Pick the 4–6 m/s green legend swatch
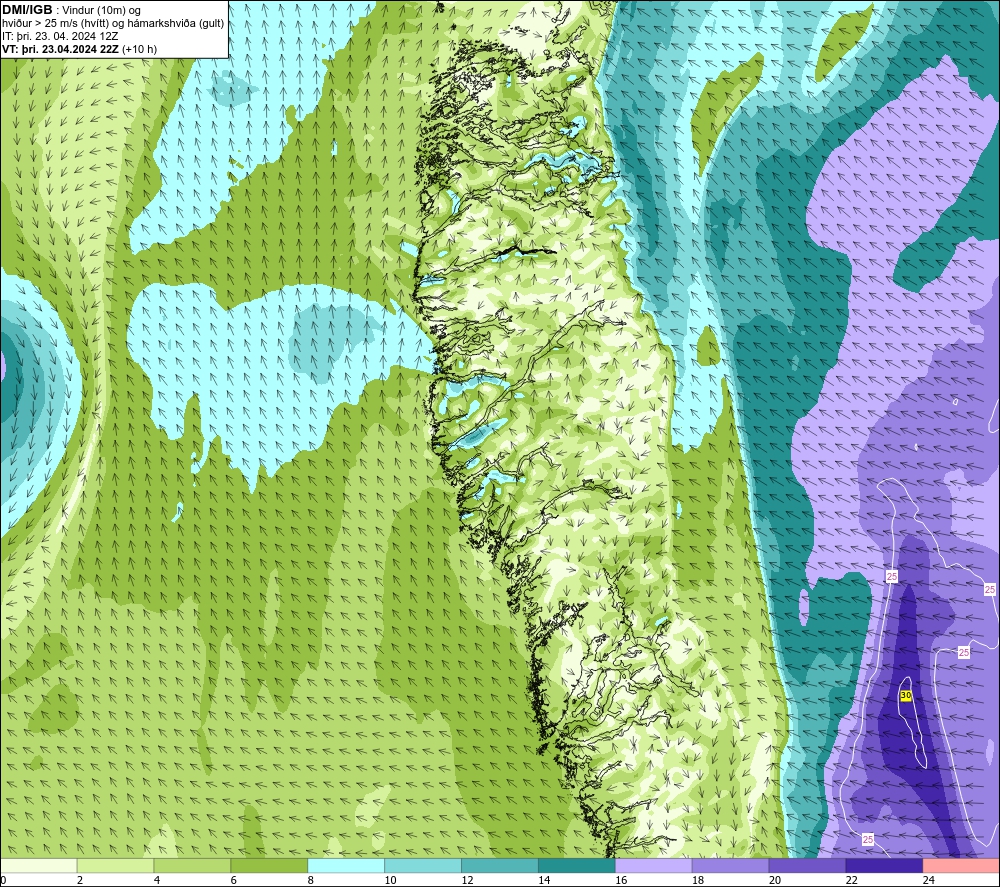Screen dimensions: 1000x887 [192, 866]
